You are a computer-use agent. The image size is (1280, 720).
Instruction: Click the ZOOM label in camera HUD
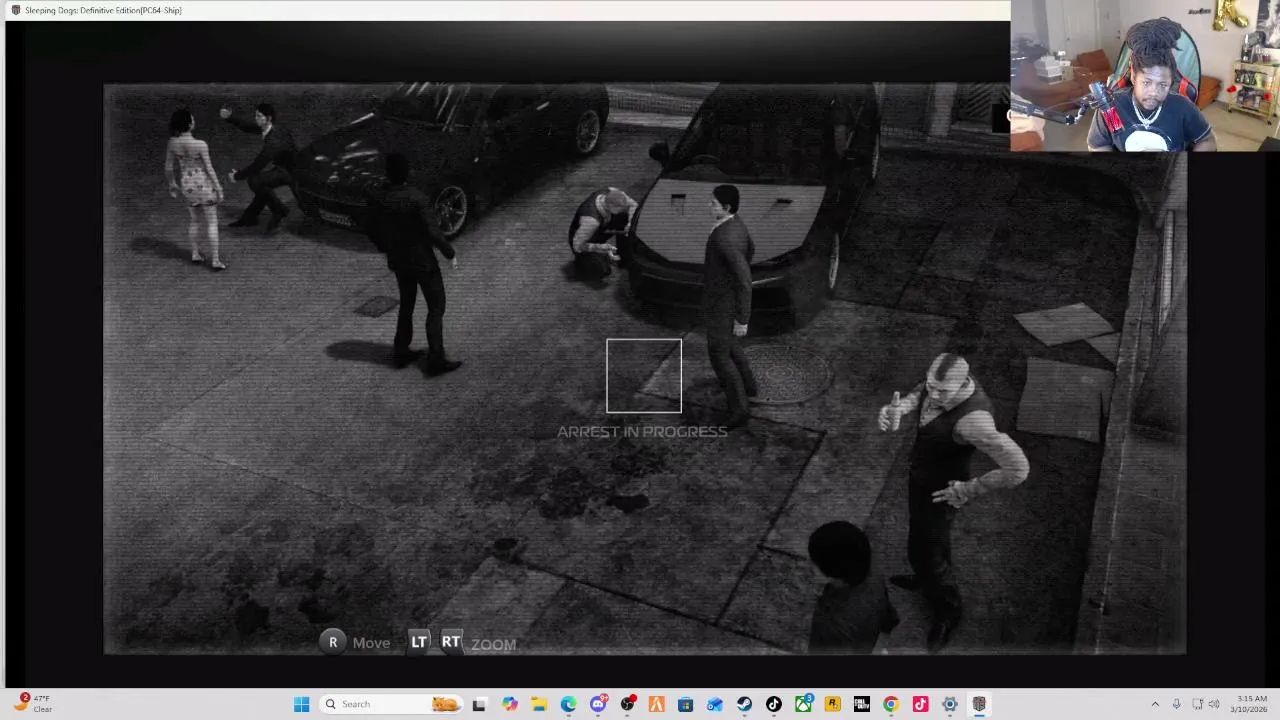coord(493,644)
